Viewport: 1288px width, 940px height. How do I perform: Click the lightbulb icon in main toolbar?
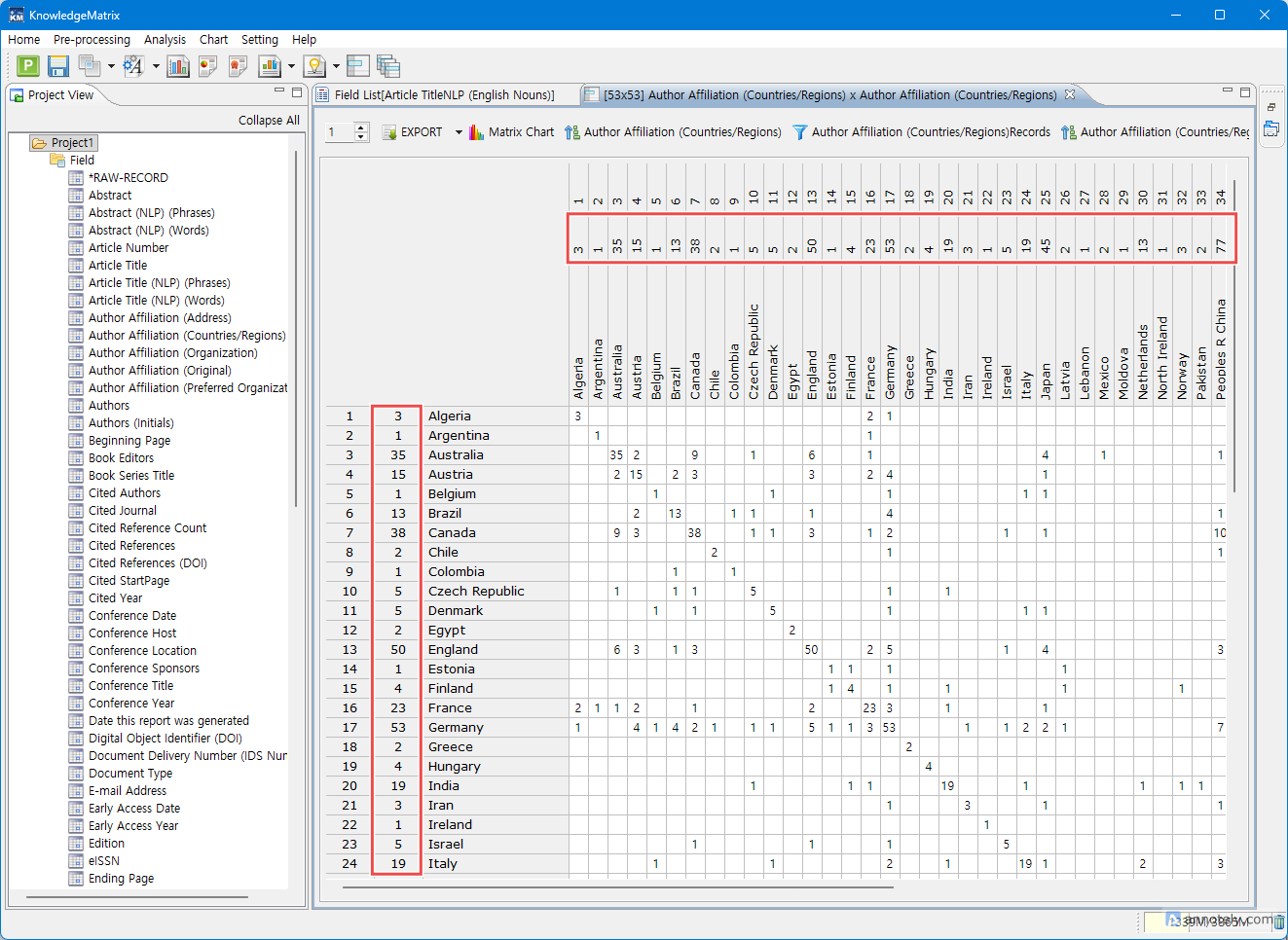point(313,66)
